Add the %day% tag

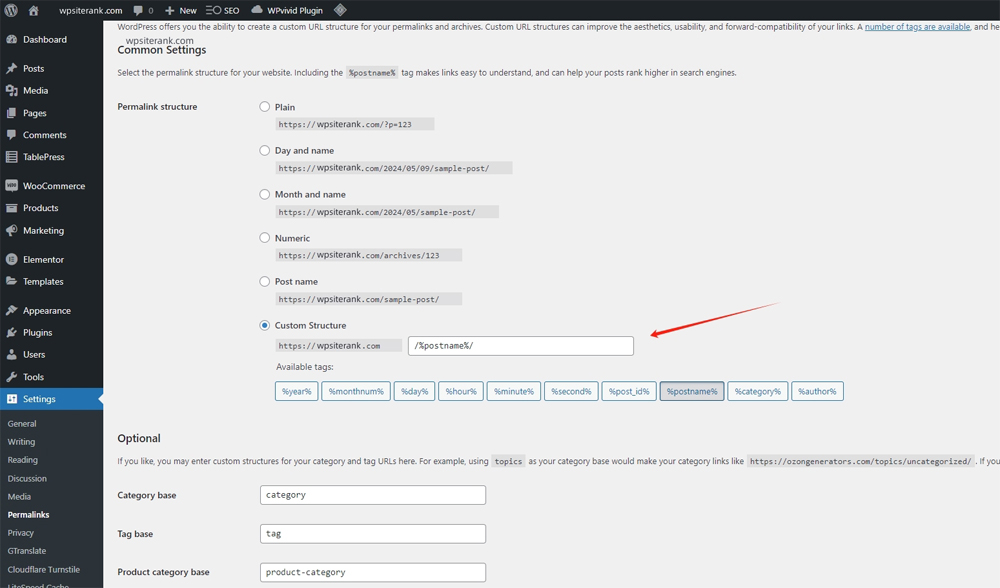[x=415, y=391]
